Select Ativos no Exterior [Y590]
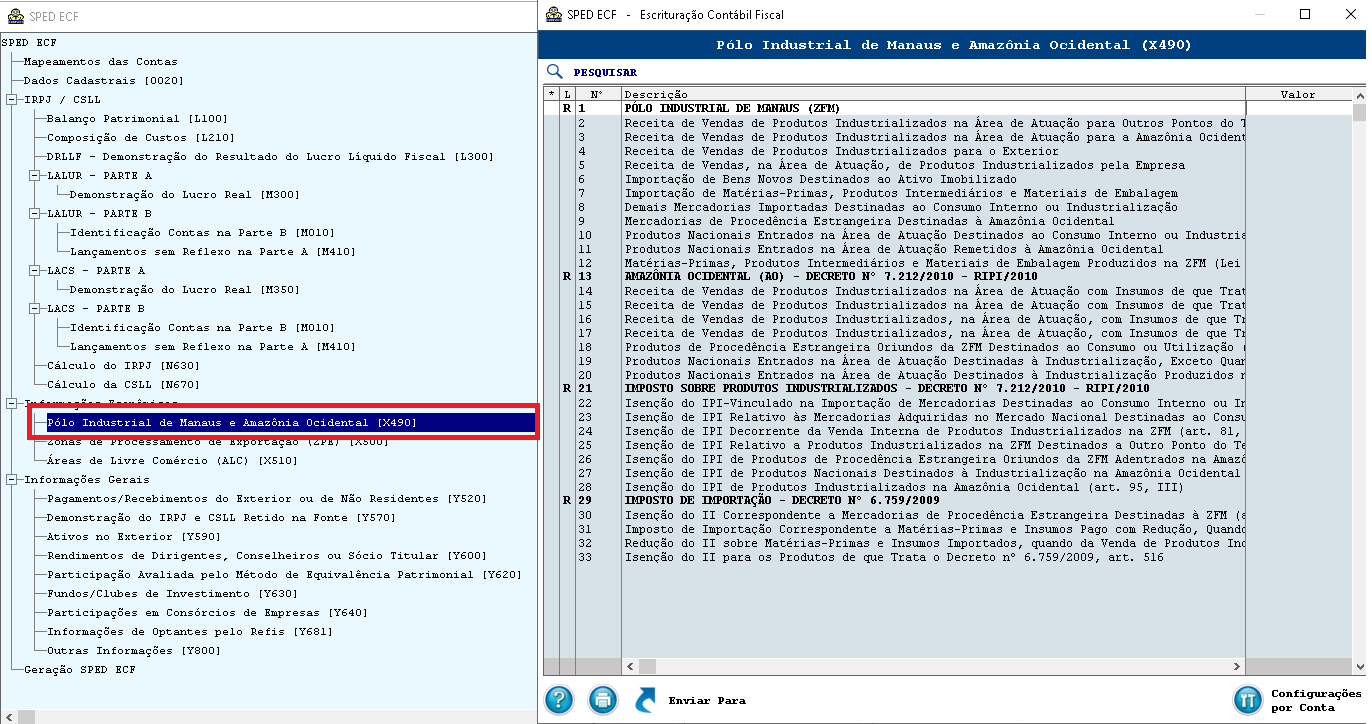Screen dimensions: 1372x724 coord(134,536)
